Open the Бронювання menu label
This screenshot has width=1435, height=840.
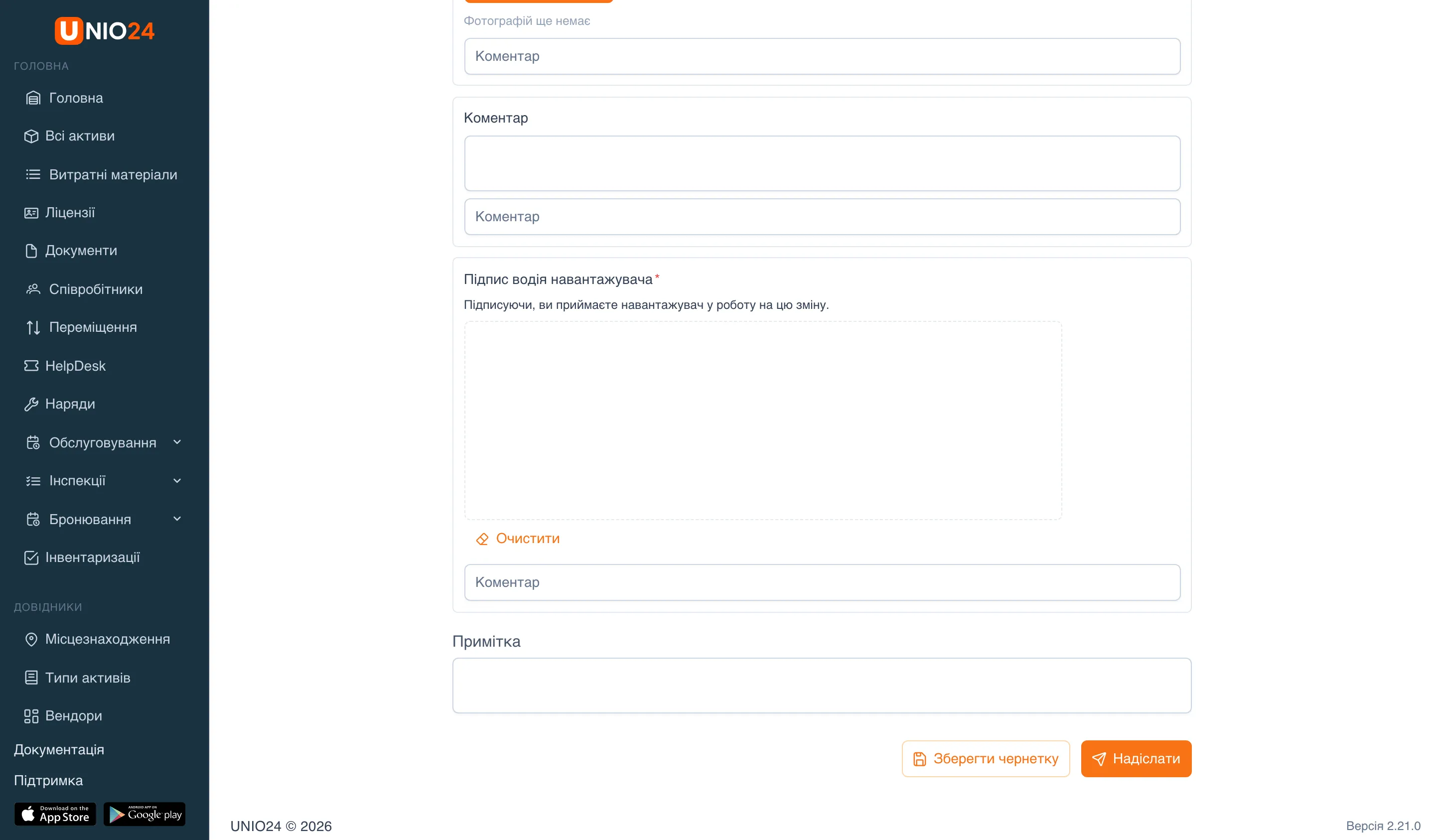90,519
